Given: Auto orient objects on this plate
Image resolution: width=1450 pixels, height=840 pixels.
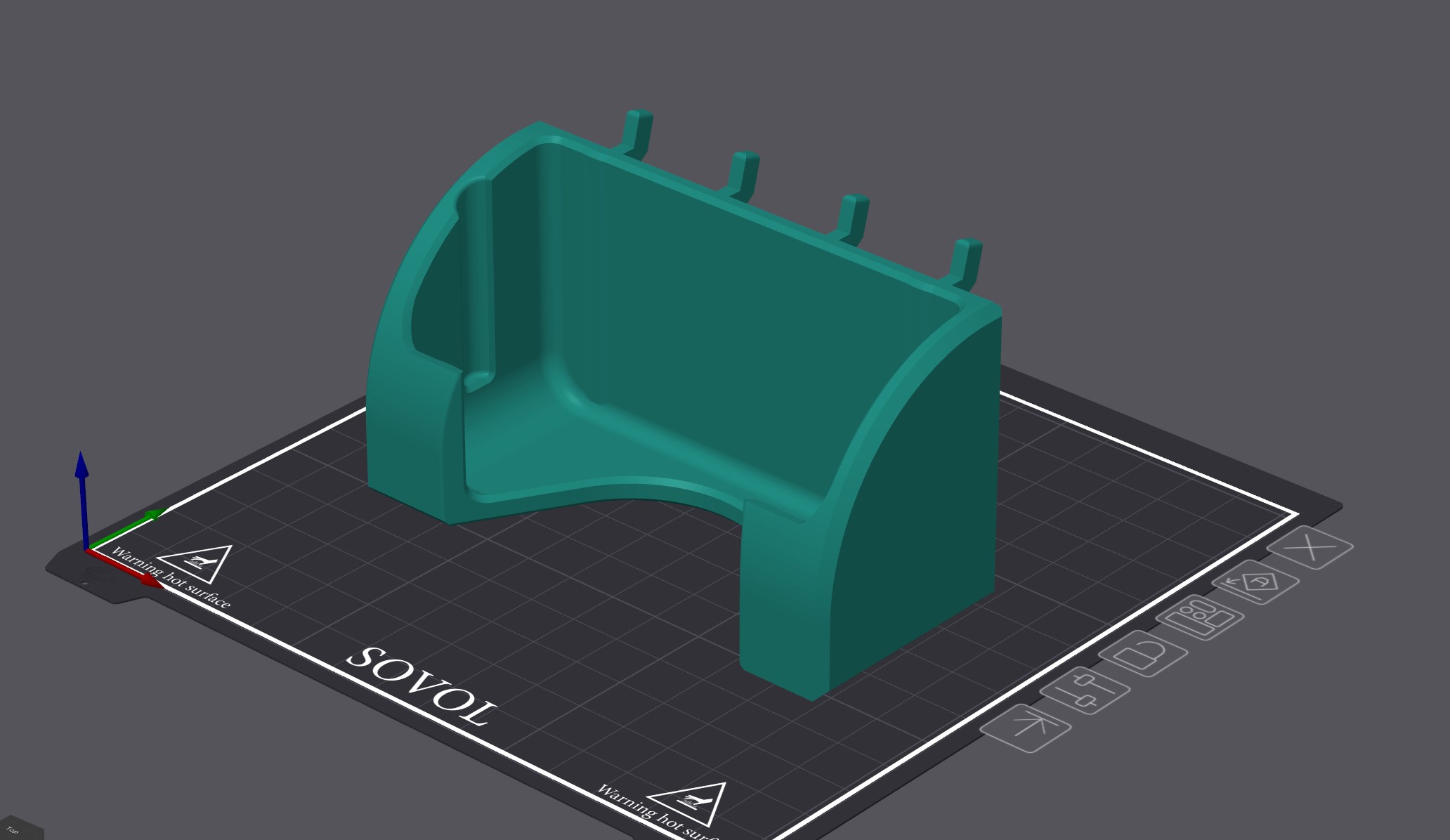Looking at the screenshot, I should pos(1256,582).
